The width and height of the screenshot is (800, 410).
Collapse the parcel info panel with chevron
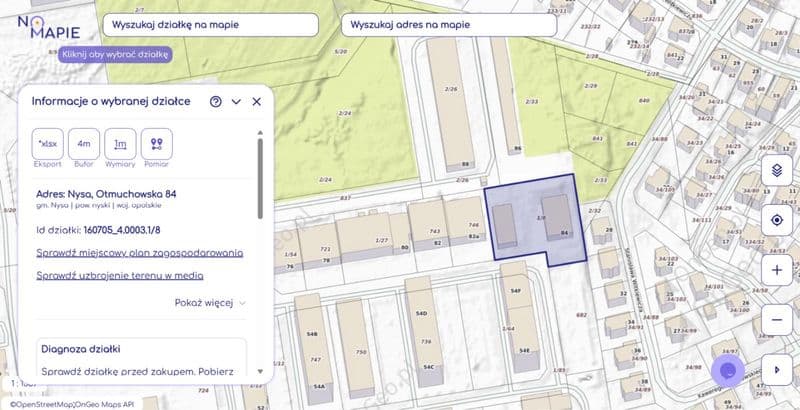point(236,101)
